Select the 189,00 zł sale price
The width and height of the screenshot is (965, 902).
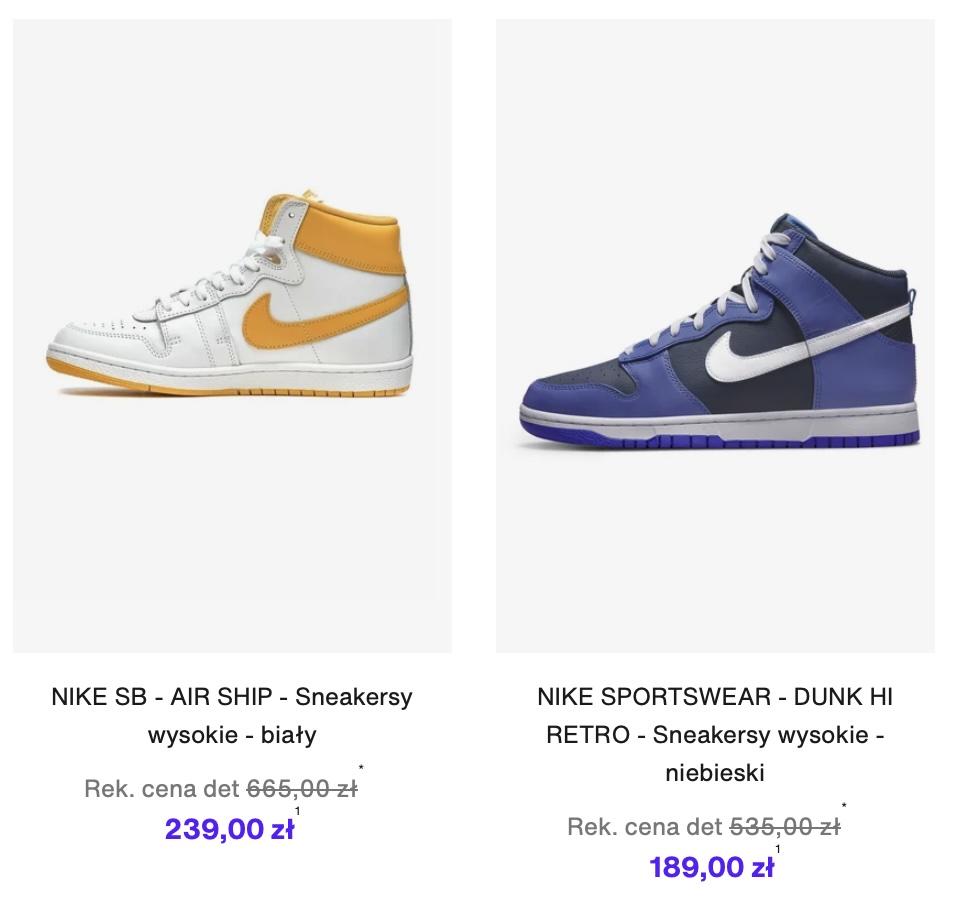pos(712,867)
